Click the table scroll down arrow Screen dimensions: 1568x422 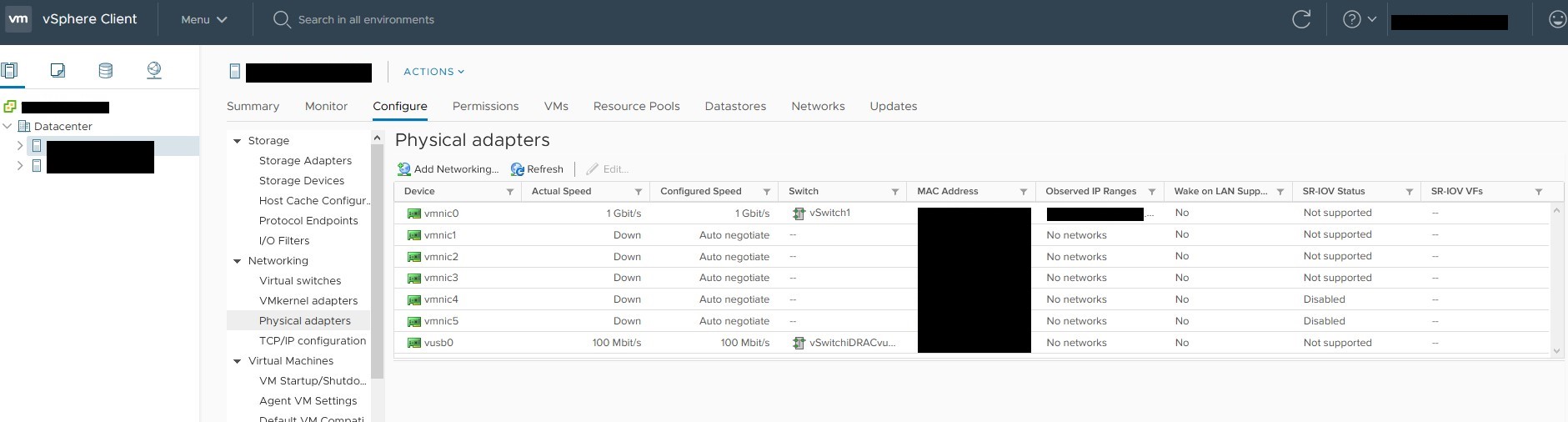(1556, 351)
